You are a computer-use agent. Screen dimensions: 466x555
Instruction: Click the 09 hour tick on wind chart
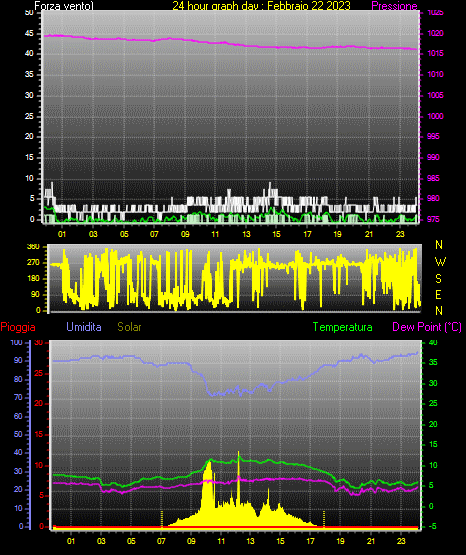point(185,234)
